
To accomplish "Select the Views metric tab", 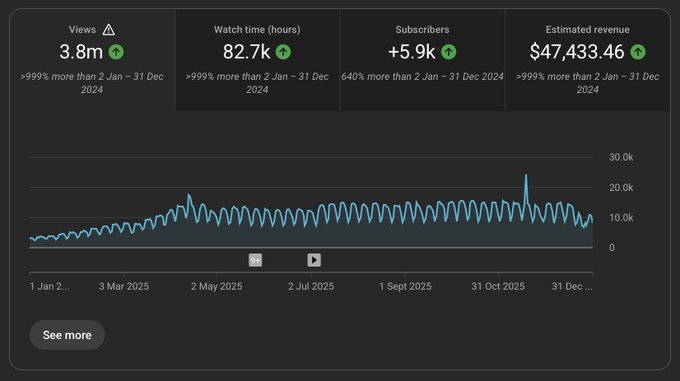I will (x=92, y=60).
